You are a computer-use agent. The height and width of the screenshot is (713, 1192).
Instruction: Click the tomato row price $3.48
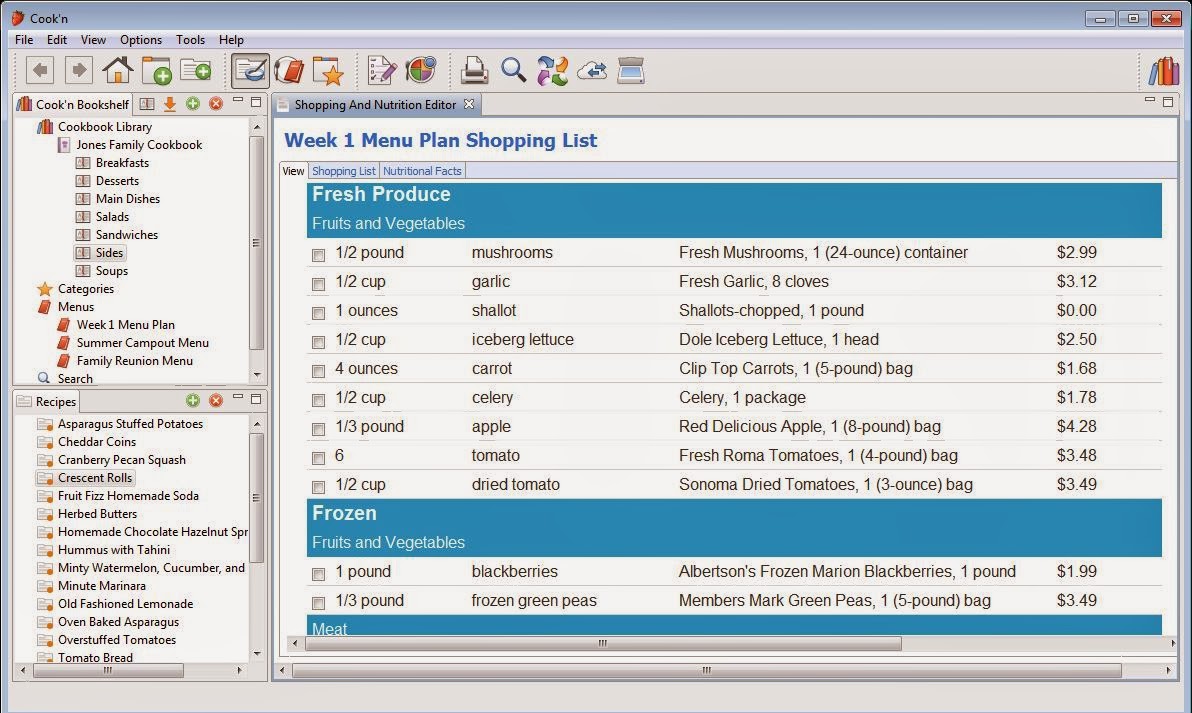tap(1076, 455)
